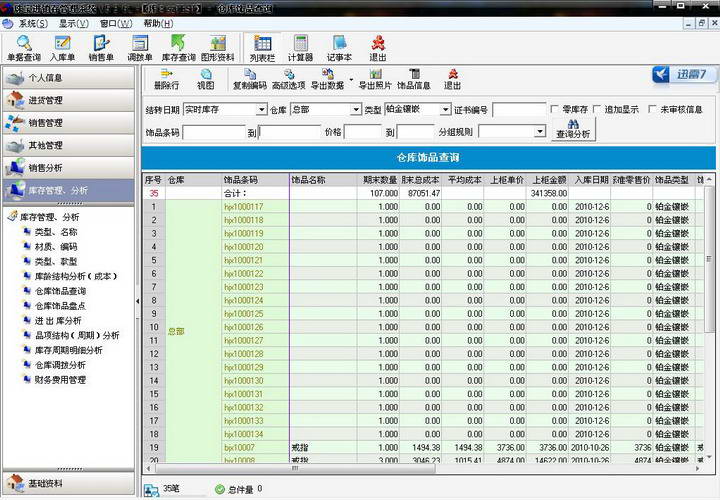Open the 销售管理 sidebar section
Viewport: 720px width, 500px height.
click(x=69, y=123)
